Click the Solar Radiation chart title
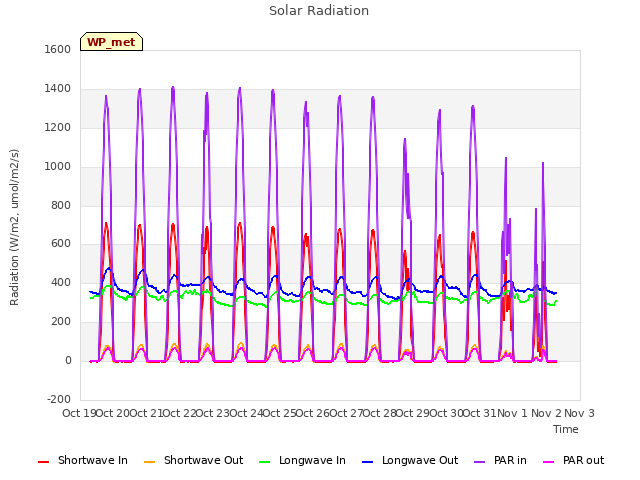The height and width of the screenshot is (480, 640). pos(319,11)
